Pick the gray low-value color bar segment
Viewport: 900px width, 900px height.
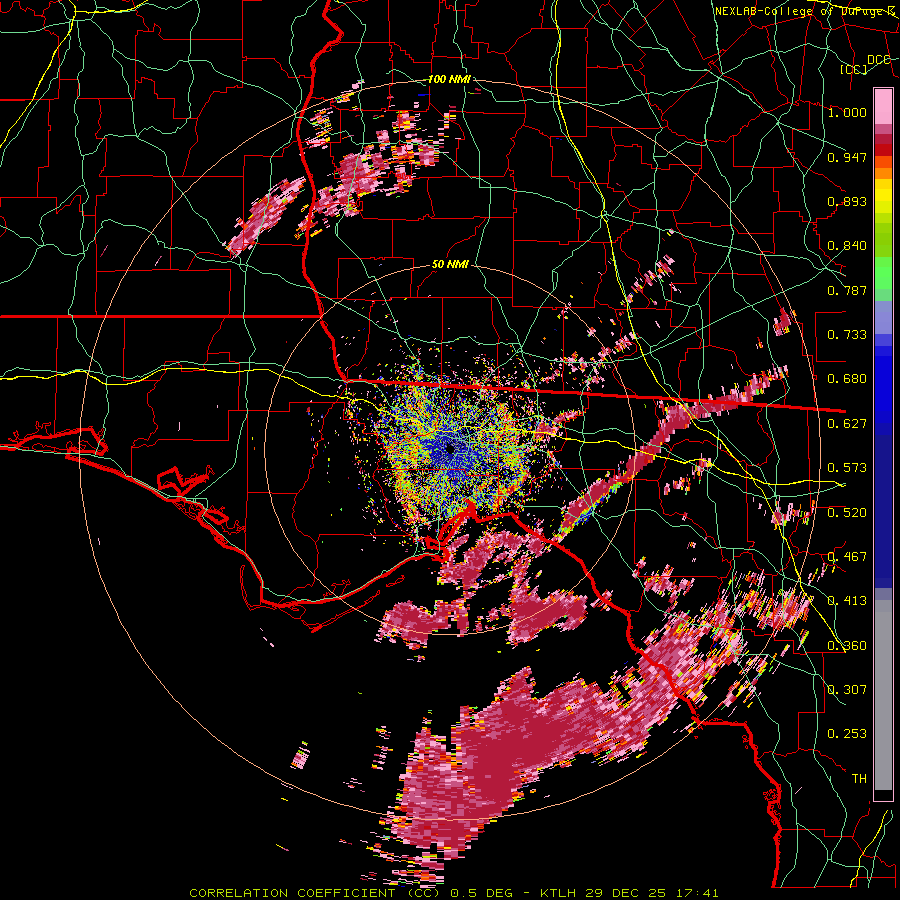(x=883, y=695)
